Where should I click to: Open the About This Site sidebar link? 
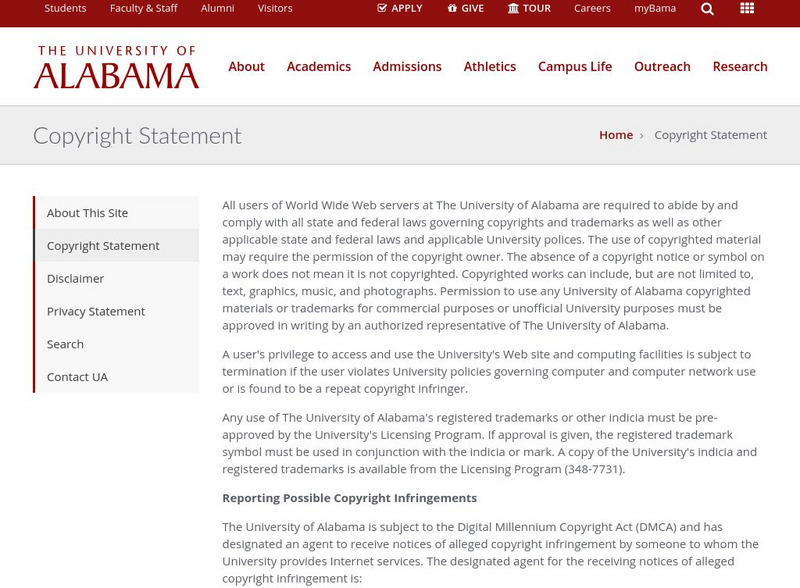pos(88,213)
